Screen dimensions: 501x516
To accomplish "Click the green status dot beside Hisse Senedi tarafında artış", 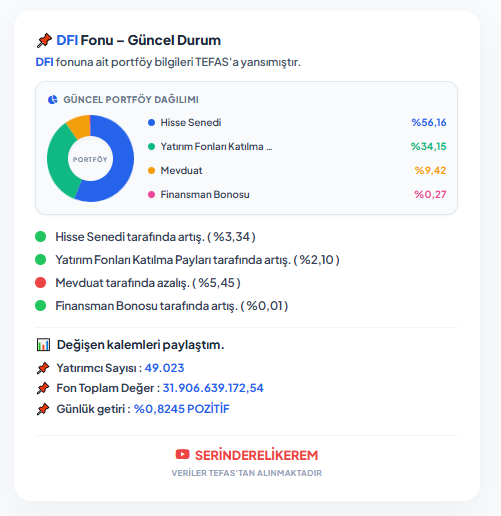I will coord(41,237).
